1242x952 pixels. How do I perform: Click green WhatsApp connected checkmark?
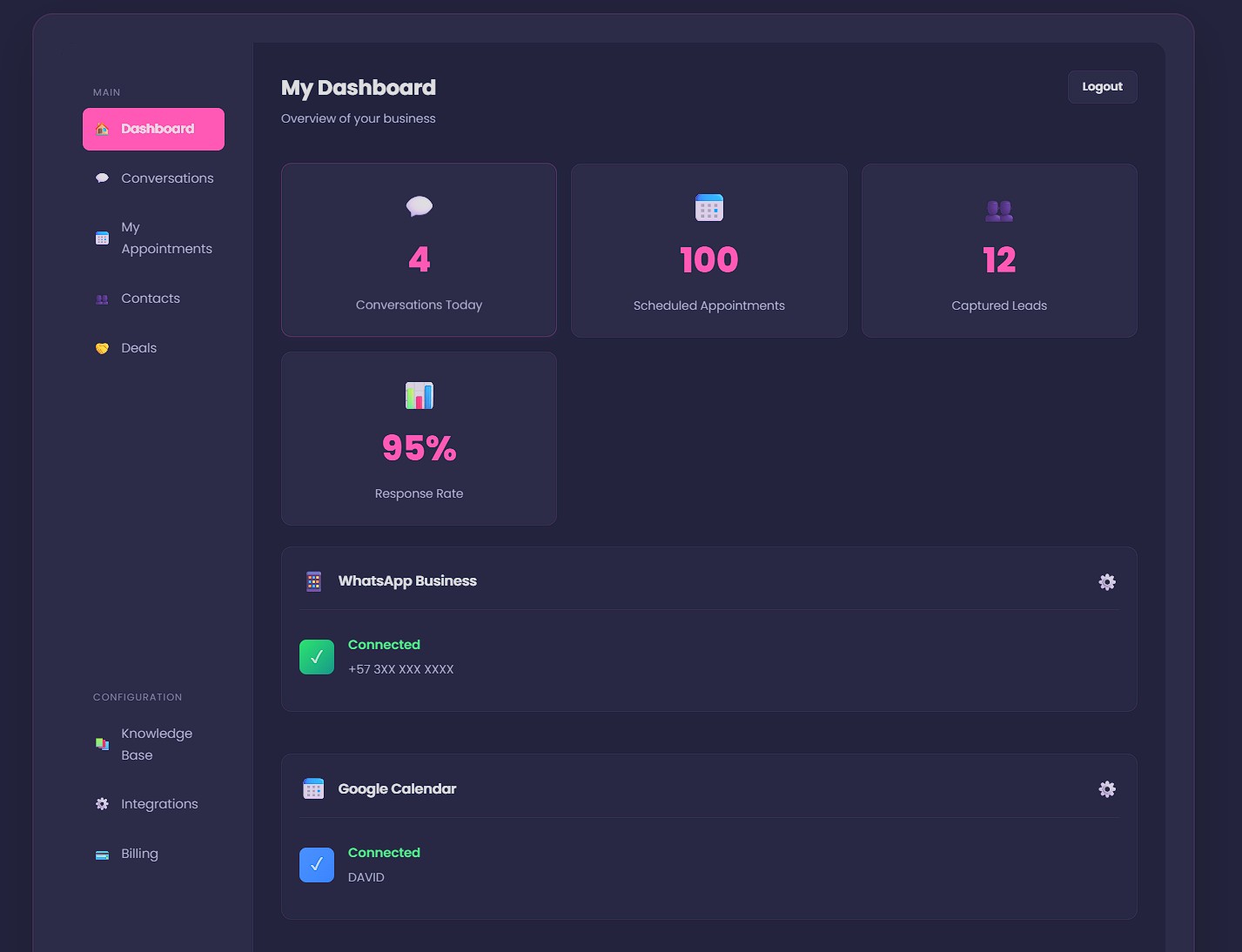[x=317, y=657]
